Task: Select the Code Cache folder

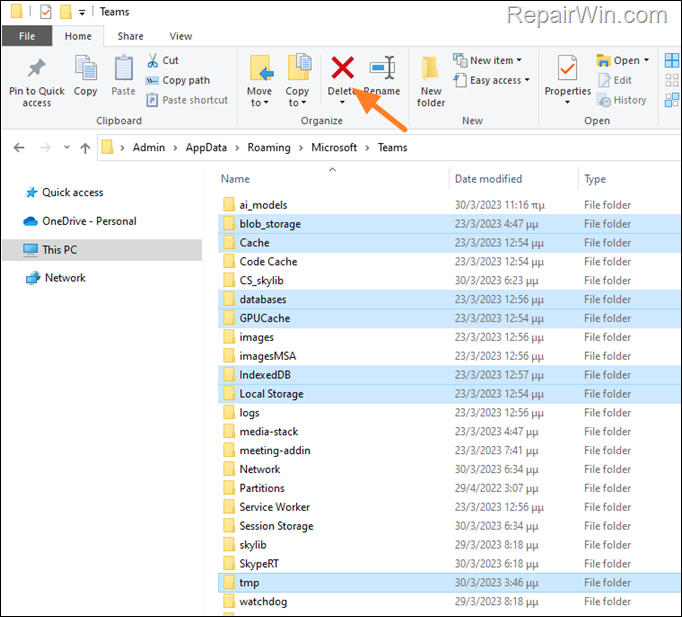Action: coord(449,262)
